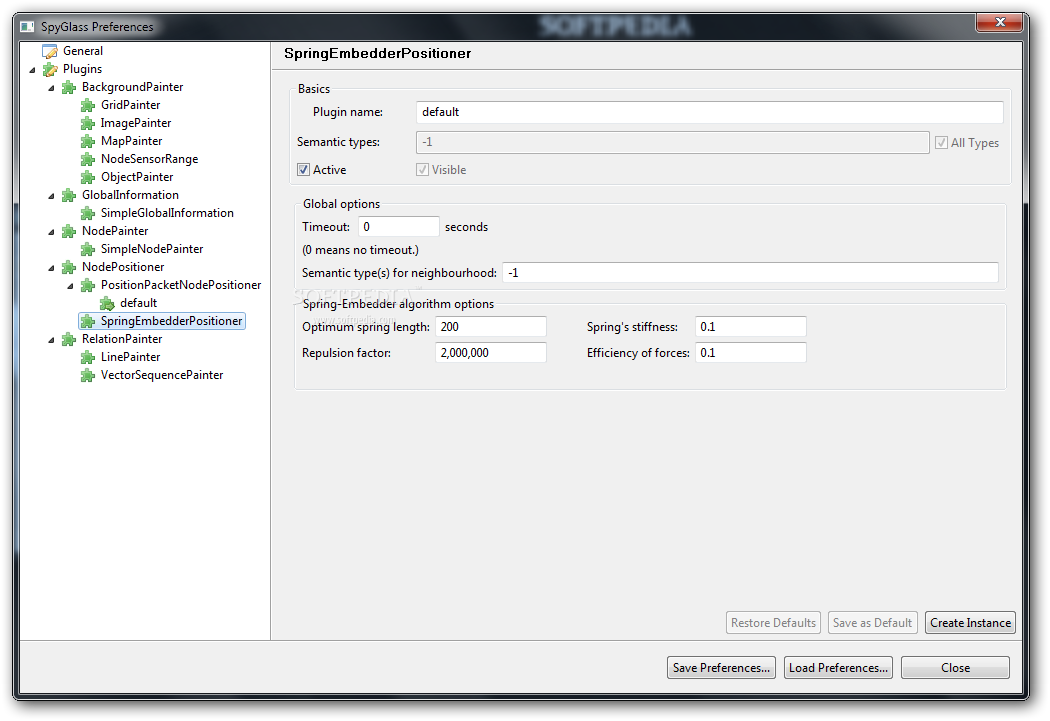1050x721 pixels.
Task: Click the Save as Default button
Action: [872, 623]
